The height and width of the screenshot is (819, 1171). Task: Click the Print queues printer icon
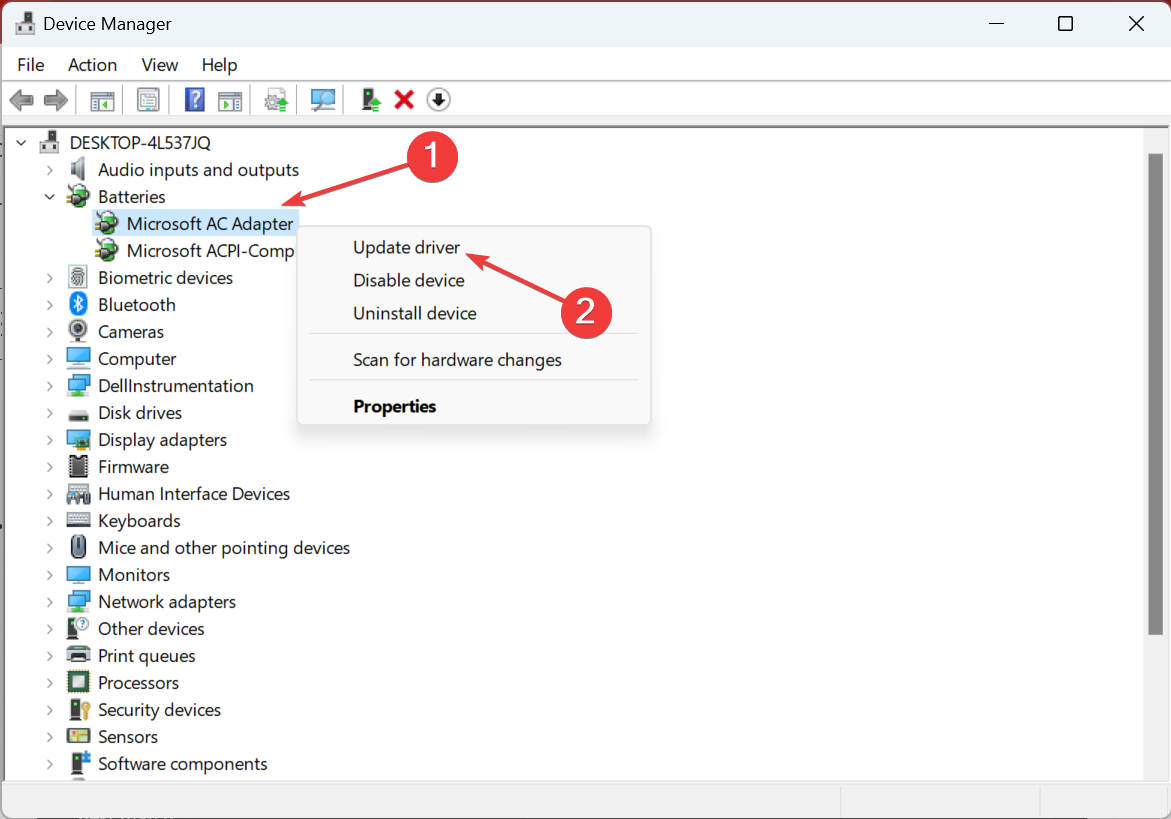pos(78,655)
